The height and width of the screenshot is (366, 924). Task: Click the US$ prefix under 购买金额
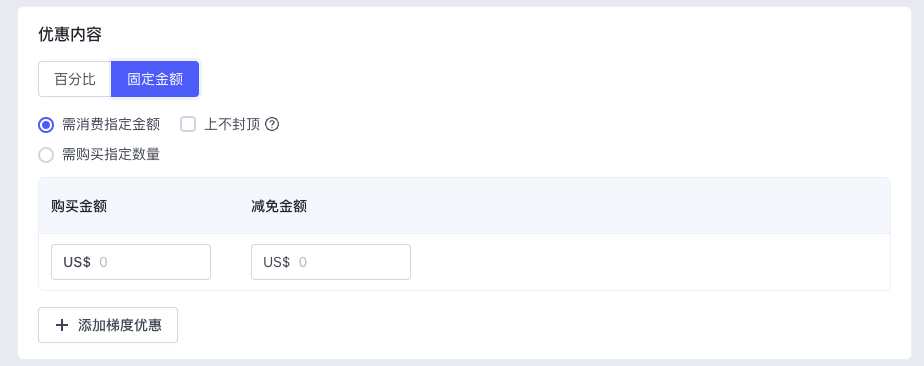tap(77, 262)
